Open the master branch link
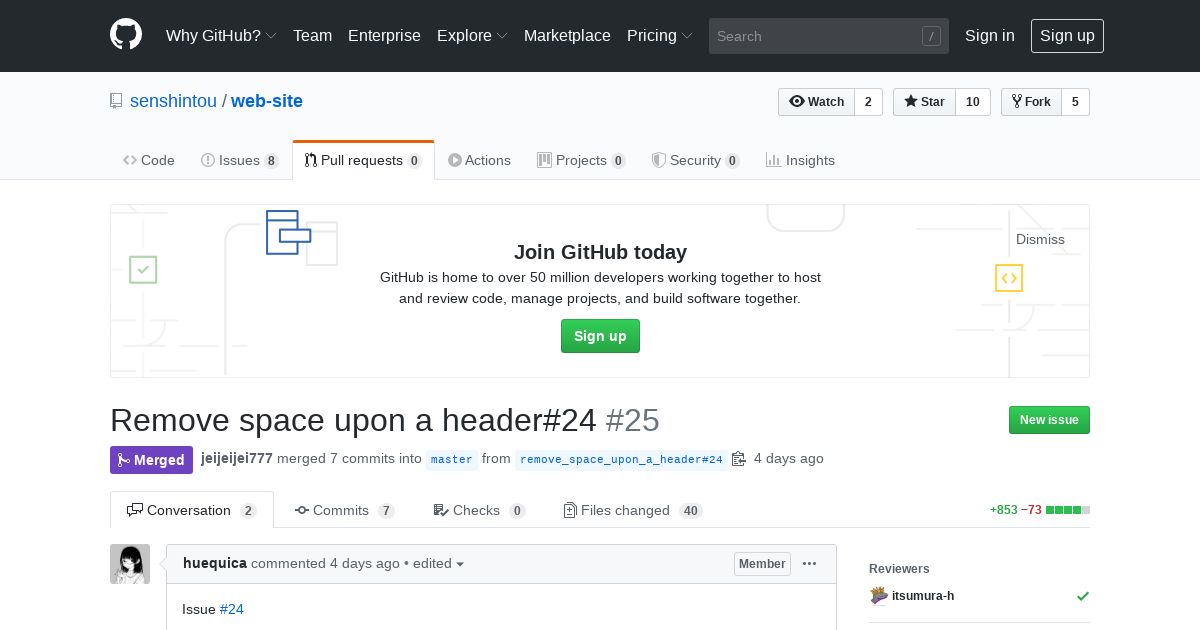 click(x=451, y=459)
